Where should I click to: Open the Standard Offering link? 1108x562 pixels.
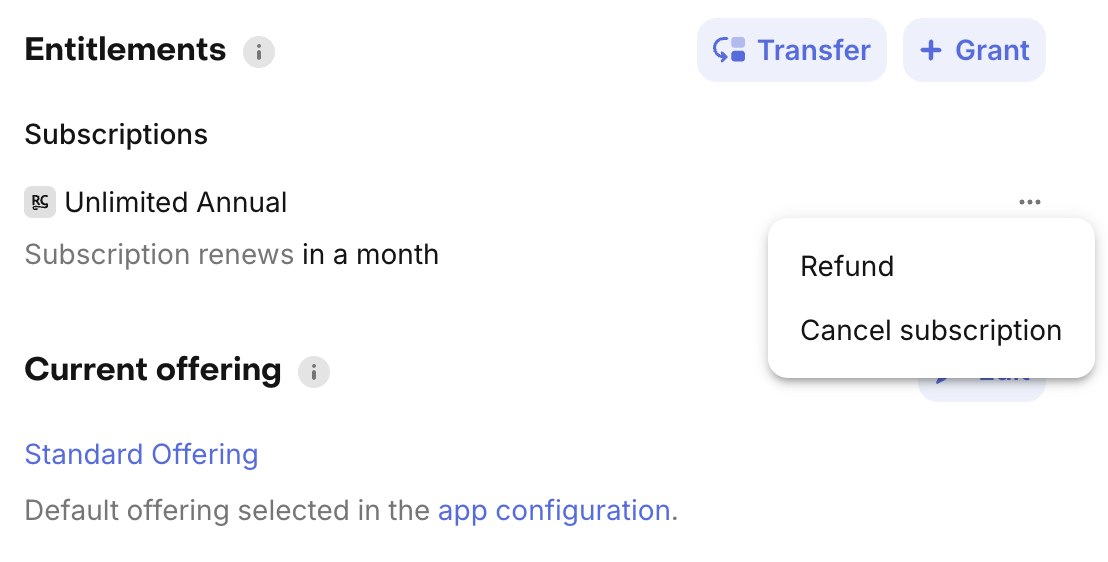click(141, 454)
